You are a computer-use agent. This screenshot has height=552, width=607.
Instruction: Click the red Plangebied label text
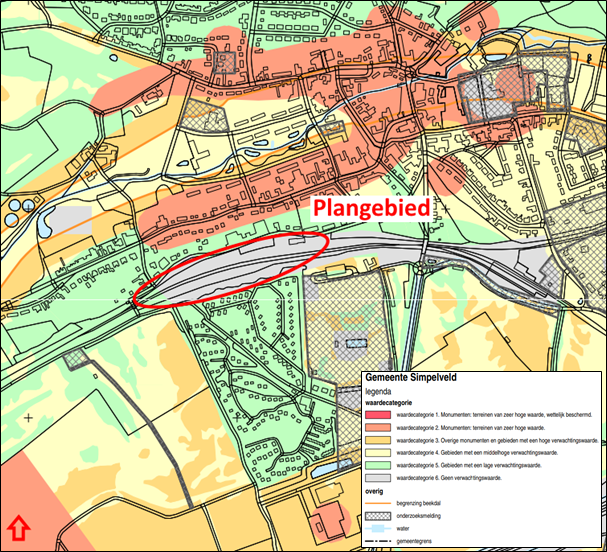pos(373,209)
